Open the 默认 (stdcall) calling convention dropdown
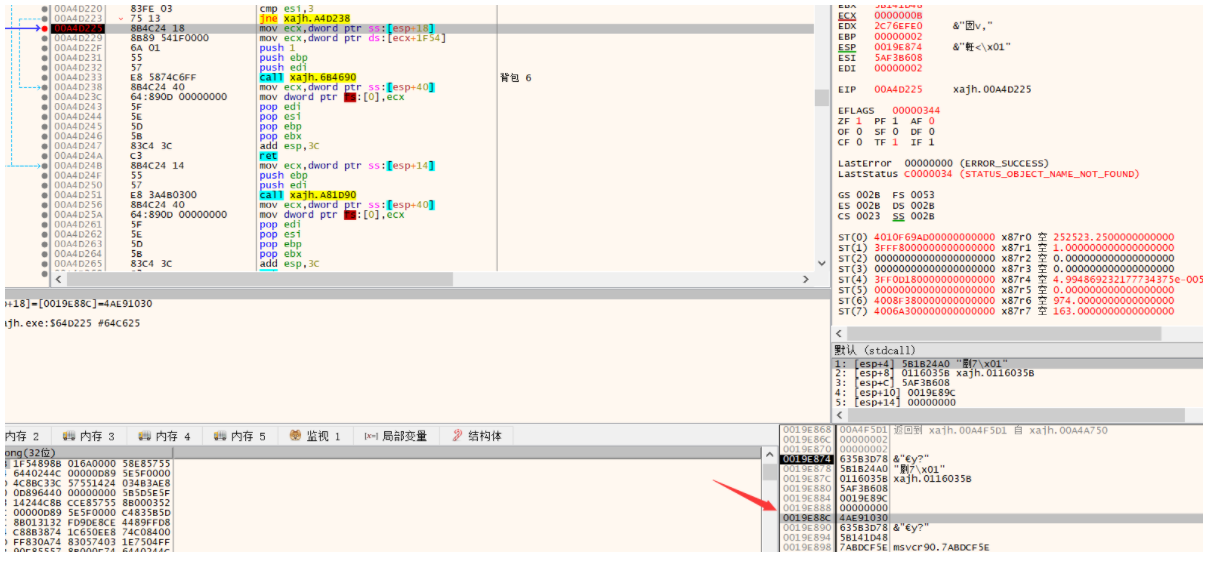This screenshot has height=563, width=1216. (1018, 349)
